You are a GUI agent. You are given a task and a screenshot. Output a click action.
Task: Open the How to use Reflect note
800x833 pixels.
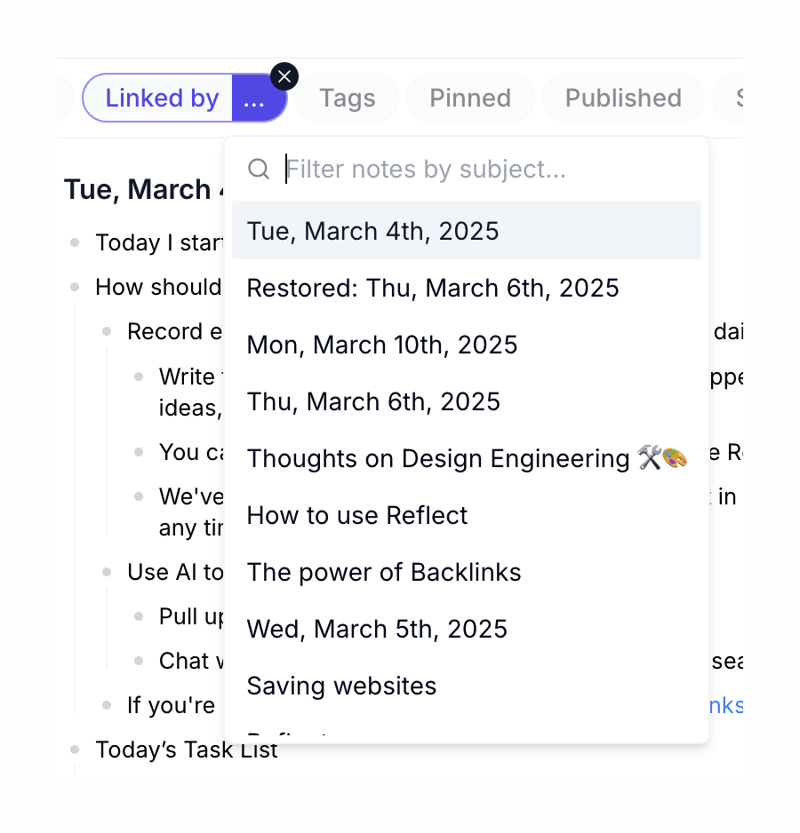[x=357, y=515]
